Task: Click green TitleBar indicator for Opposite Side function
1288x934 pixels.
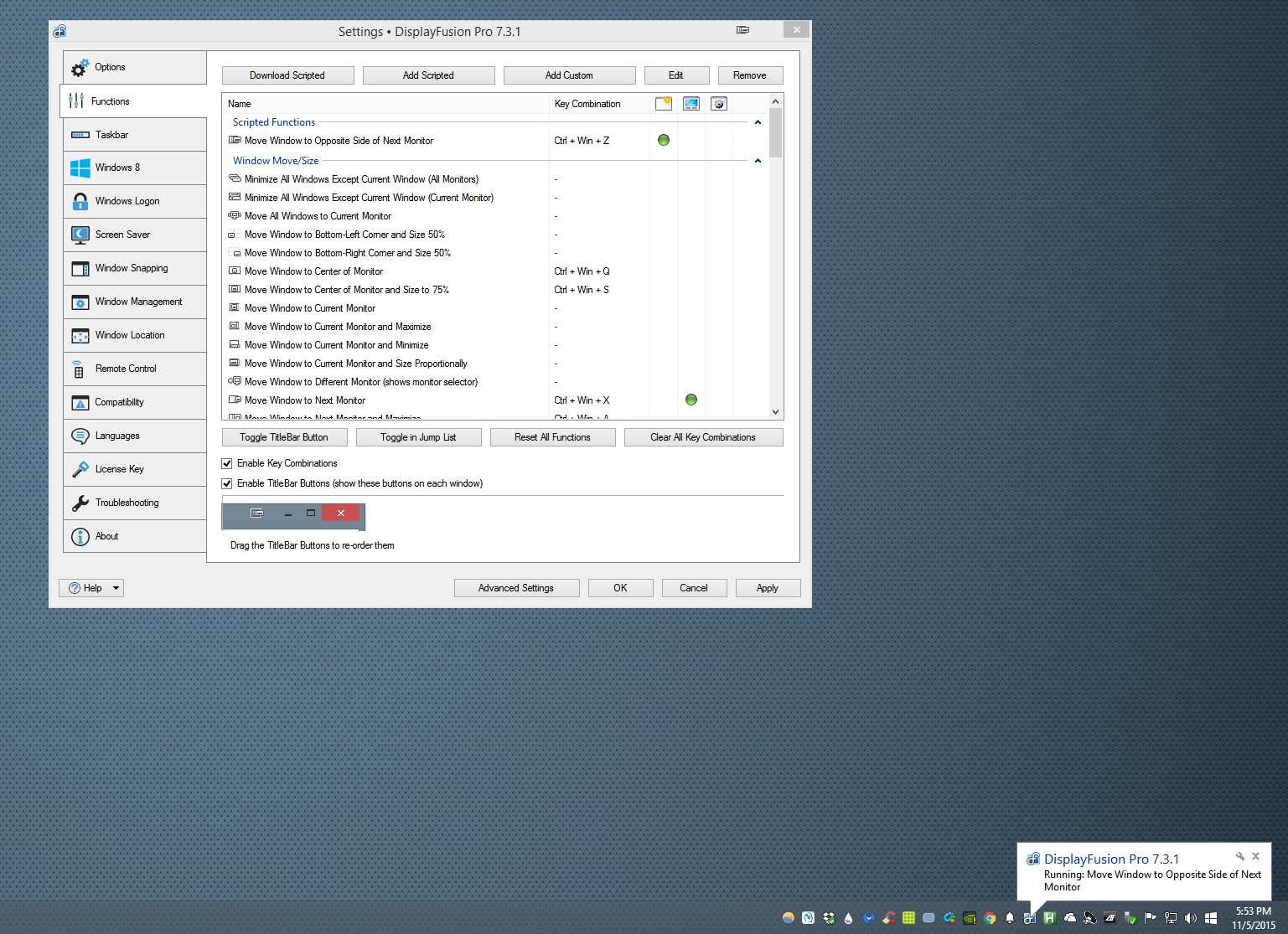Action: [x=664, y=141]
